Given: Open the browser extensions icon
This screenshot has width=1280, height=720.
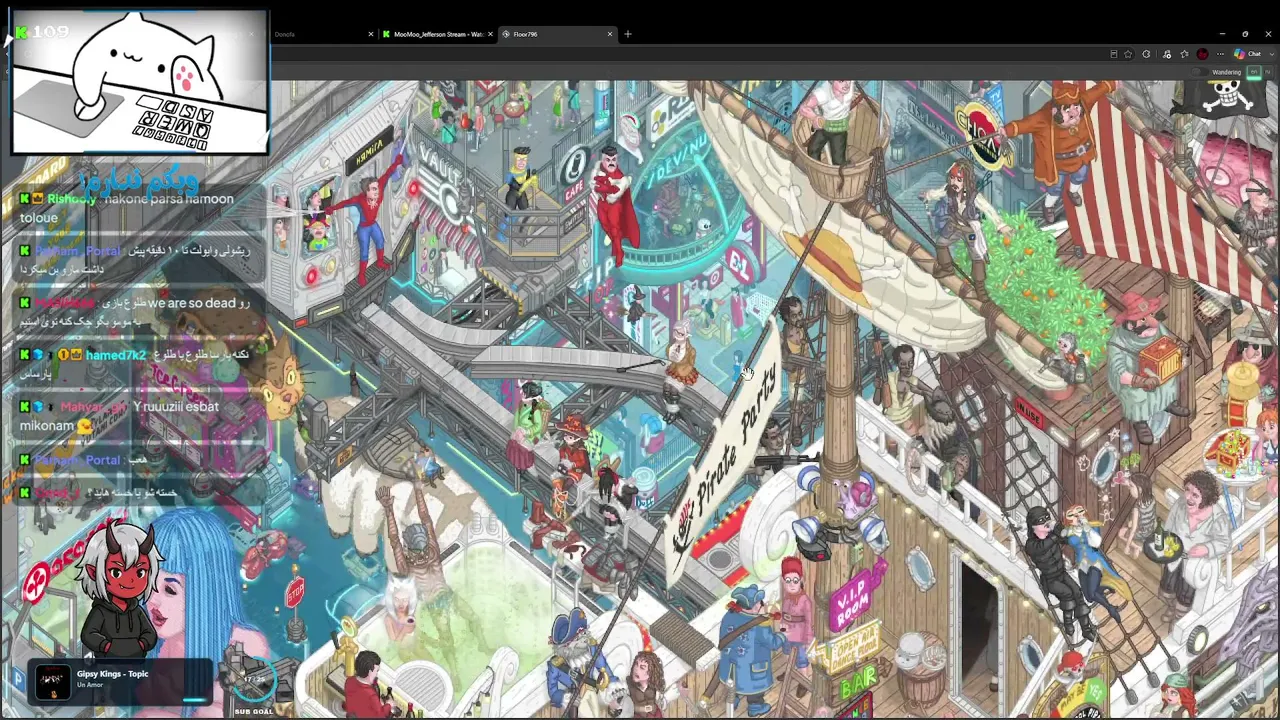Looking at the screenshot, I should click(1147, 54).
